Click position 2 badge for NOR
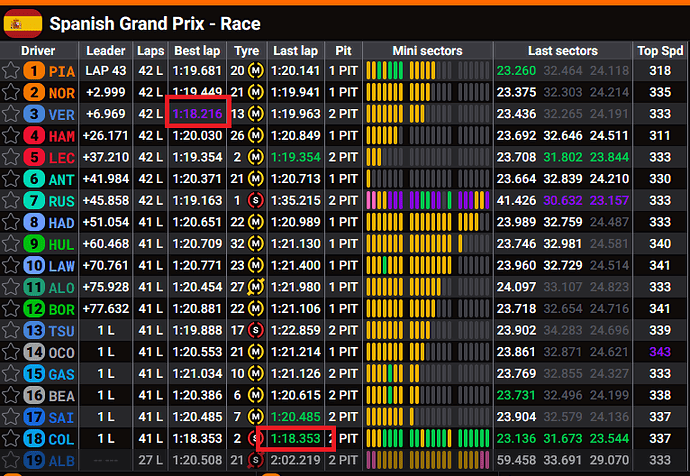 34,92
